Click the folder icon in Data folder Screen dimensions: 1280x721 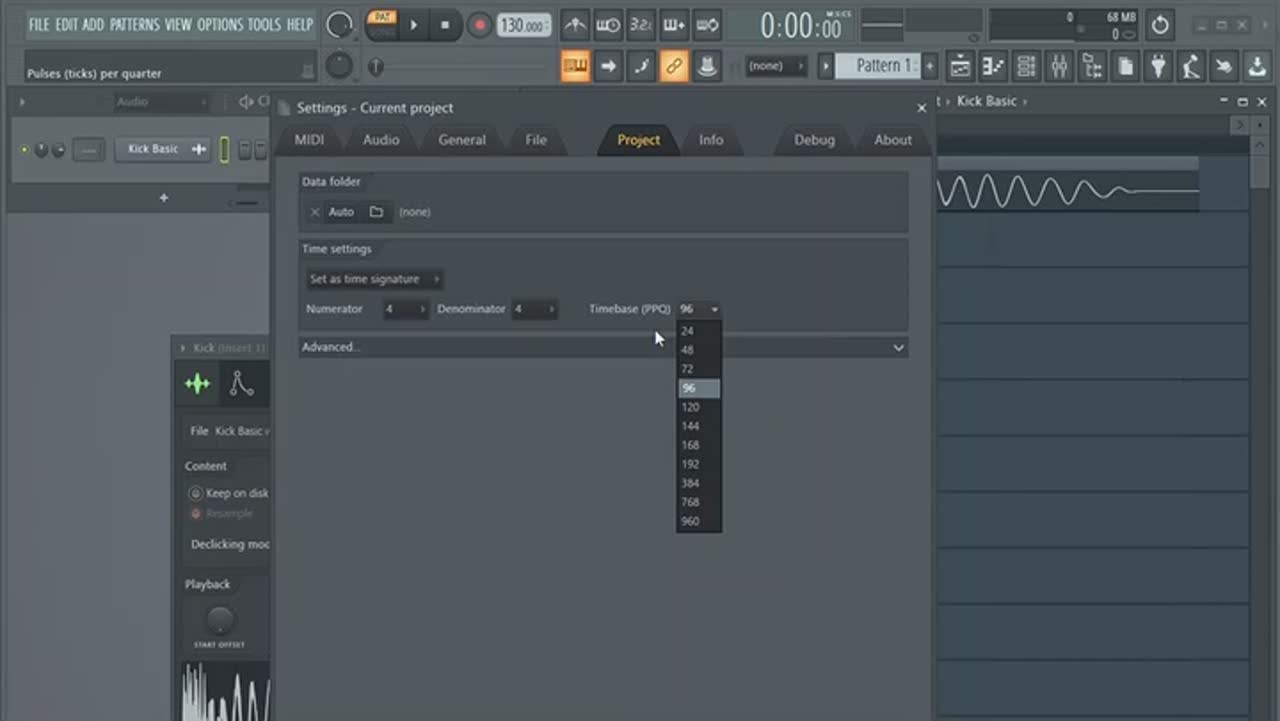[x=376, y=212]
